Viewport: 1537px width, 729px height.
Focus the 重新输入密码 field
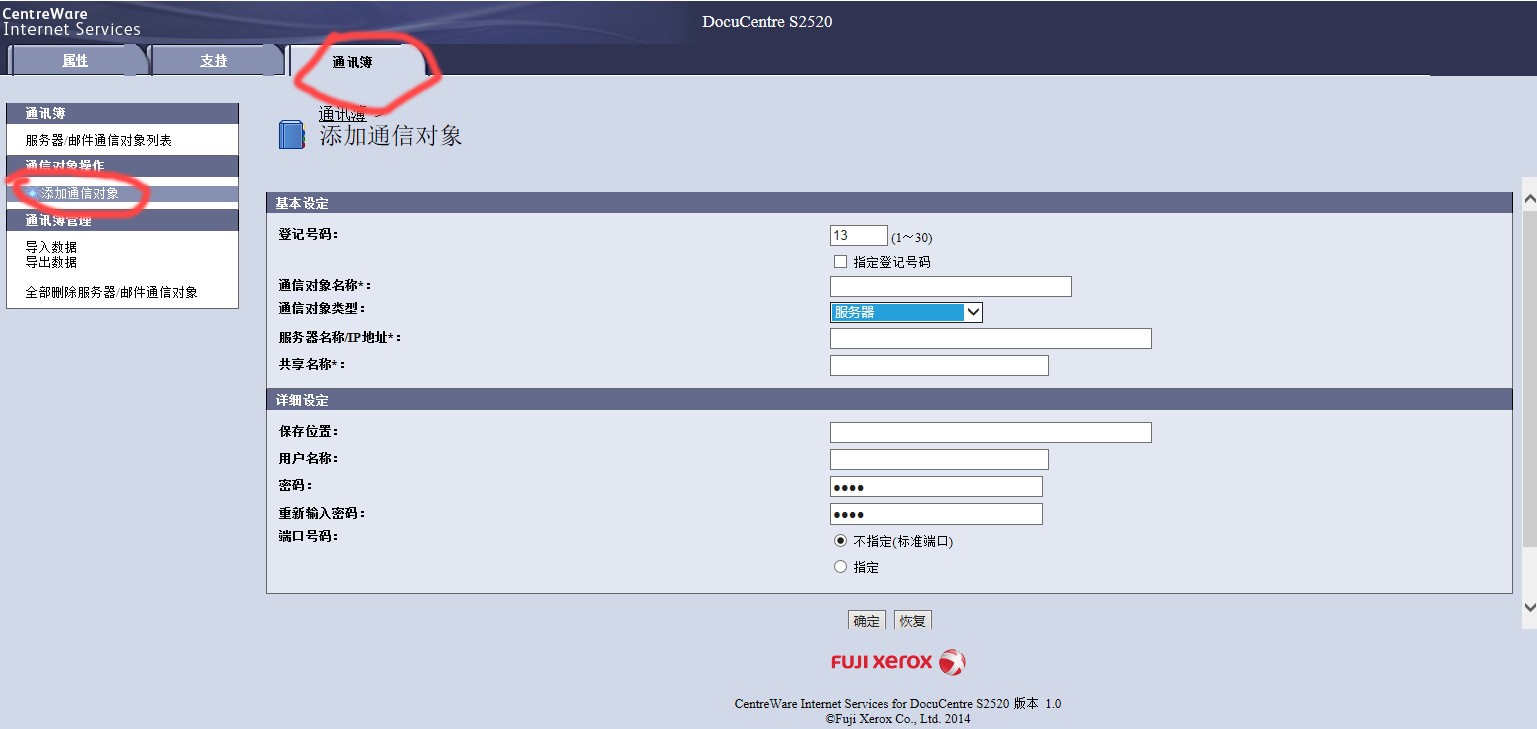click(x=936, y=514)
